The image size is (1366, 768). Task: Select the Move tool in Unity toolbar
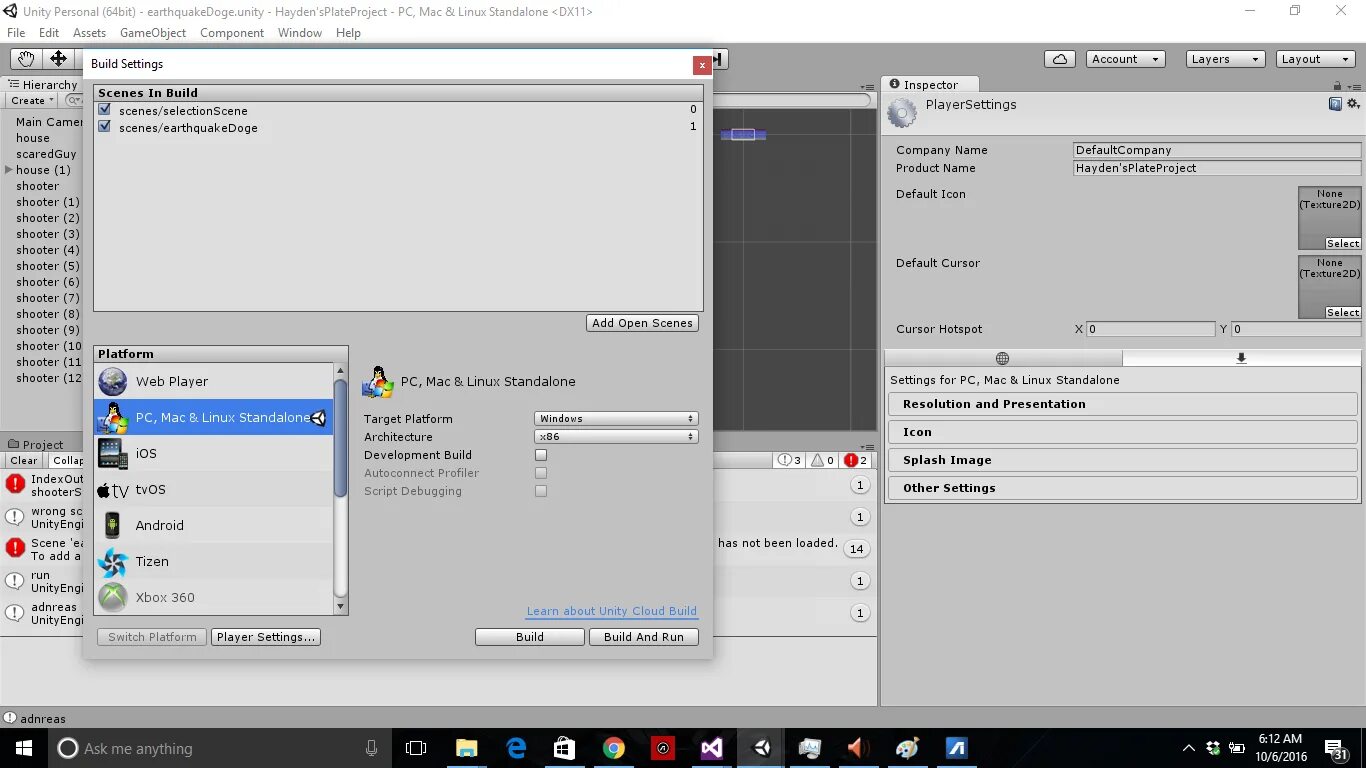58,59
